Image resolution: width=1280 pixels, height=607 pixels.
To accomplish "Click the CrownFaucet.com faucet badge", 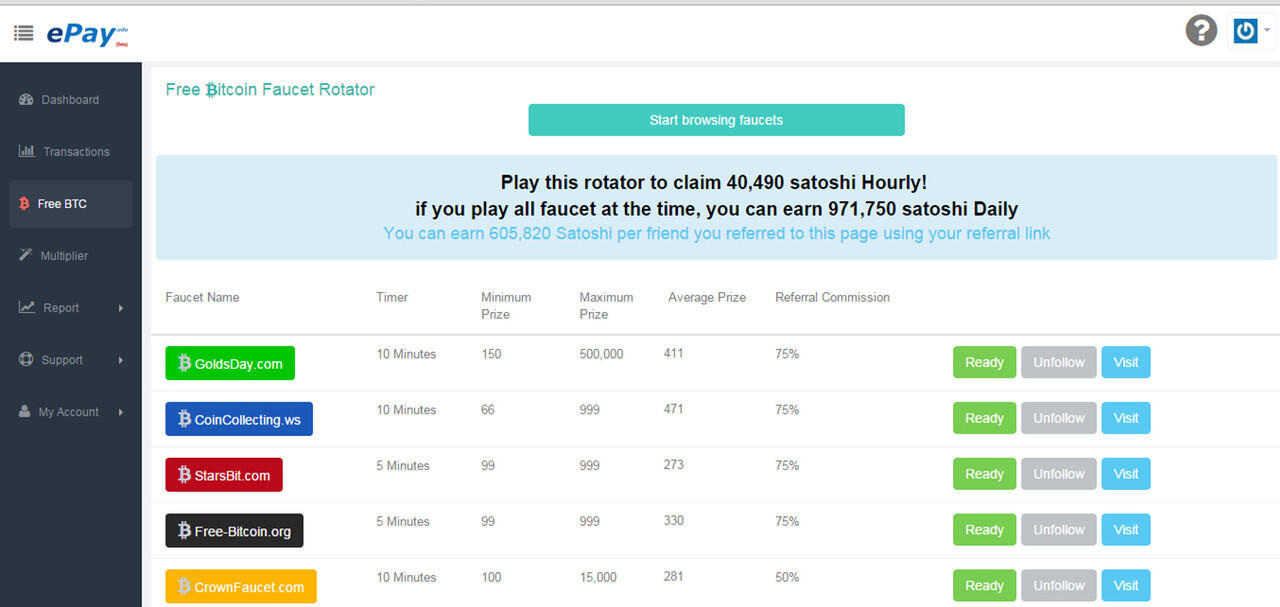I will [241, 587].
